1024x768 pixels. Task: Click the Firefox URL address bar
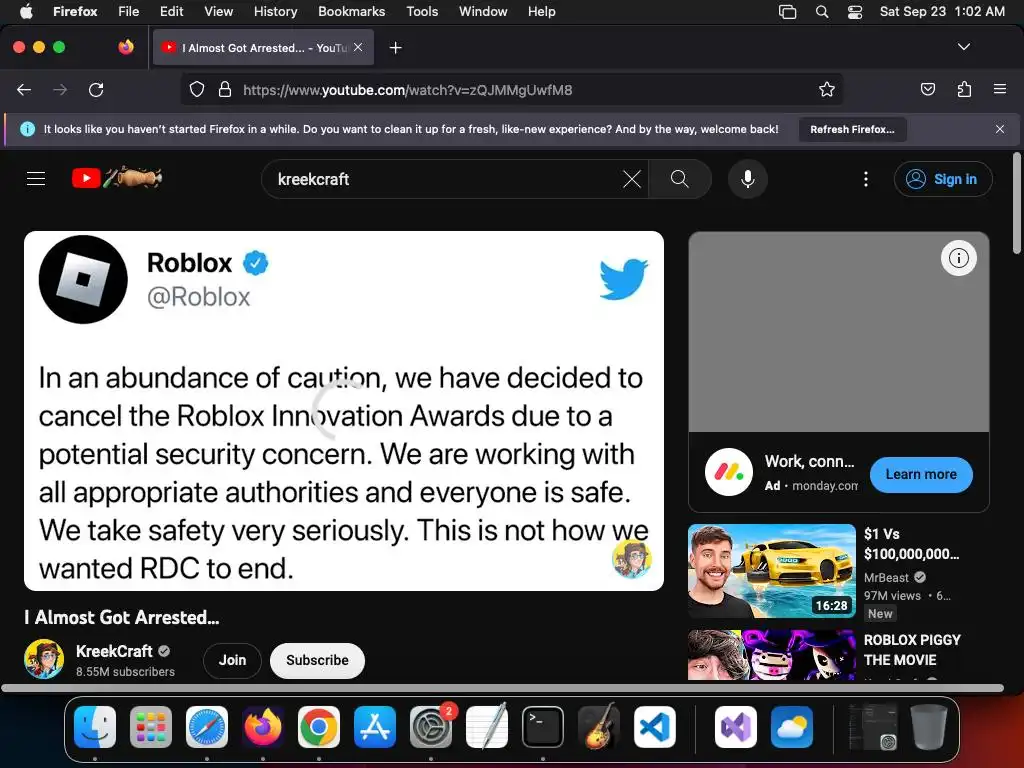point(512,89)
